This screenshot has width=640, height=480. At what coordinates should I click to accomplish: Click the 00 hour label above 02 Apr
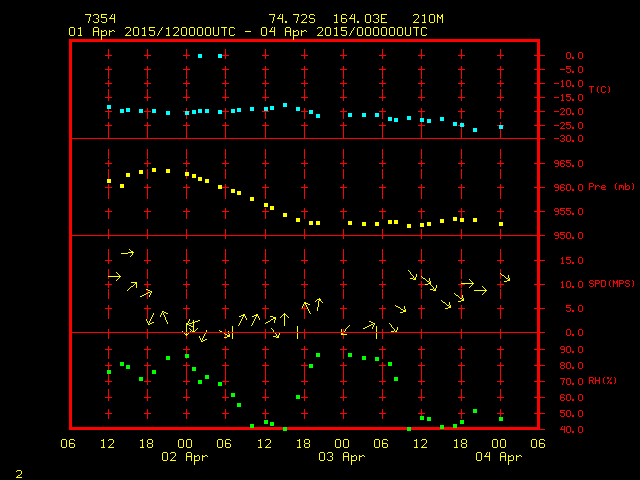point(185,444)
